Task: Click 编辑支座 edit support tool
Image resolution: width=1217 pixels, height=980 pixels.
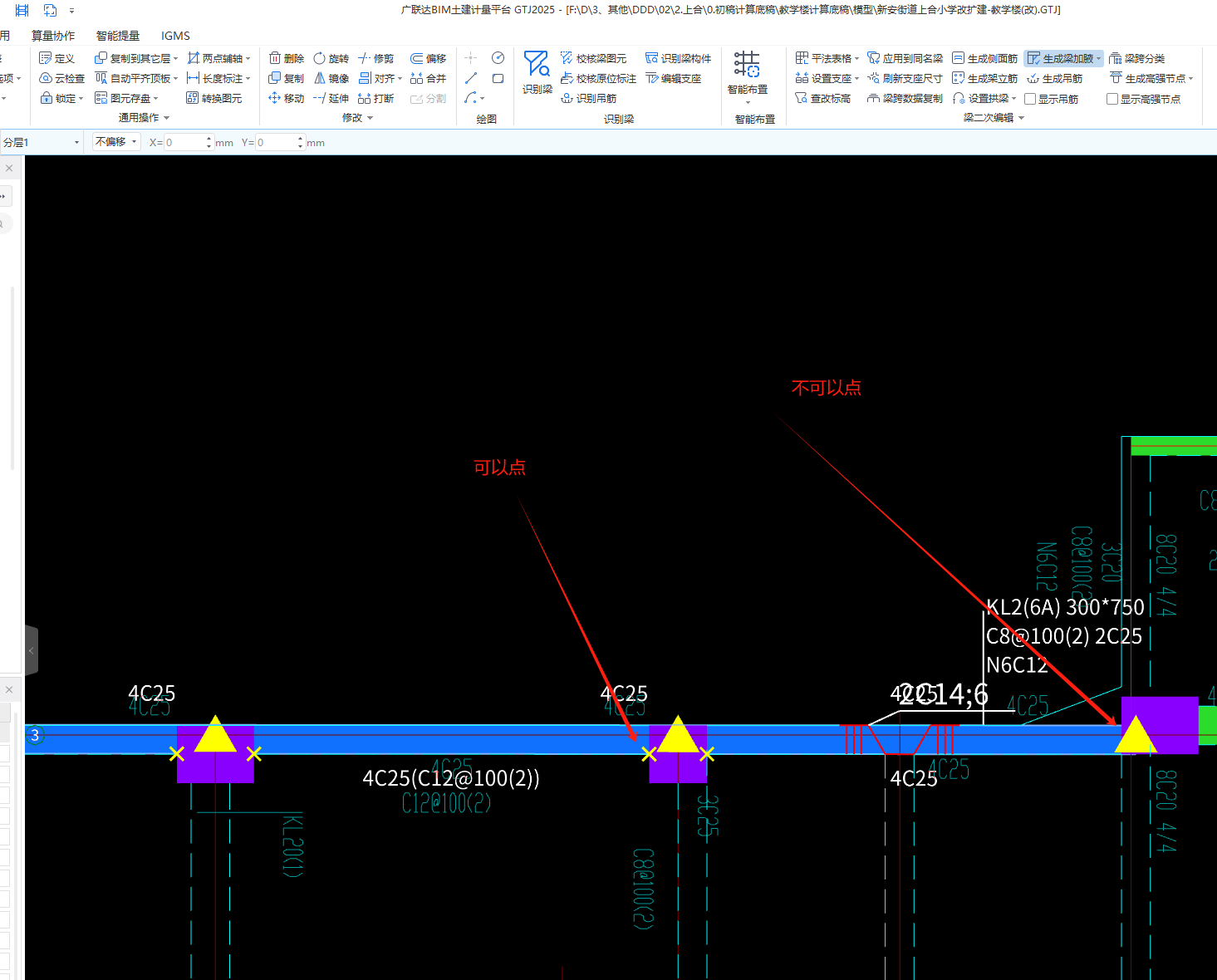Action: pos(673,78)
